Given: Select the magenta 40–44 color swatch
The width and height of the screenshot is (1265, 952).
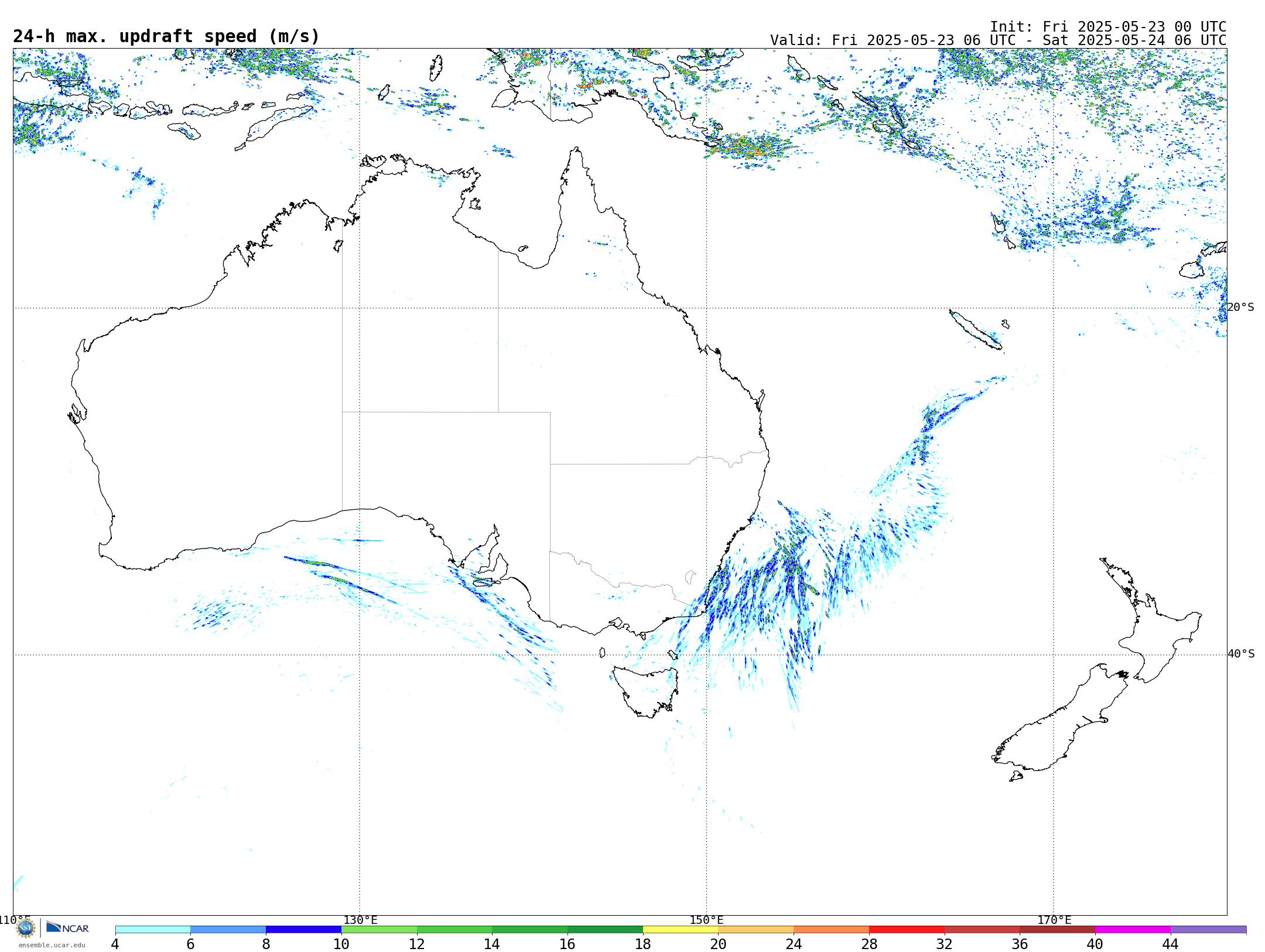Looking at the screenshot, I should pyautogui.click(x=1133, y=930).
